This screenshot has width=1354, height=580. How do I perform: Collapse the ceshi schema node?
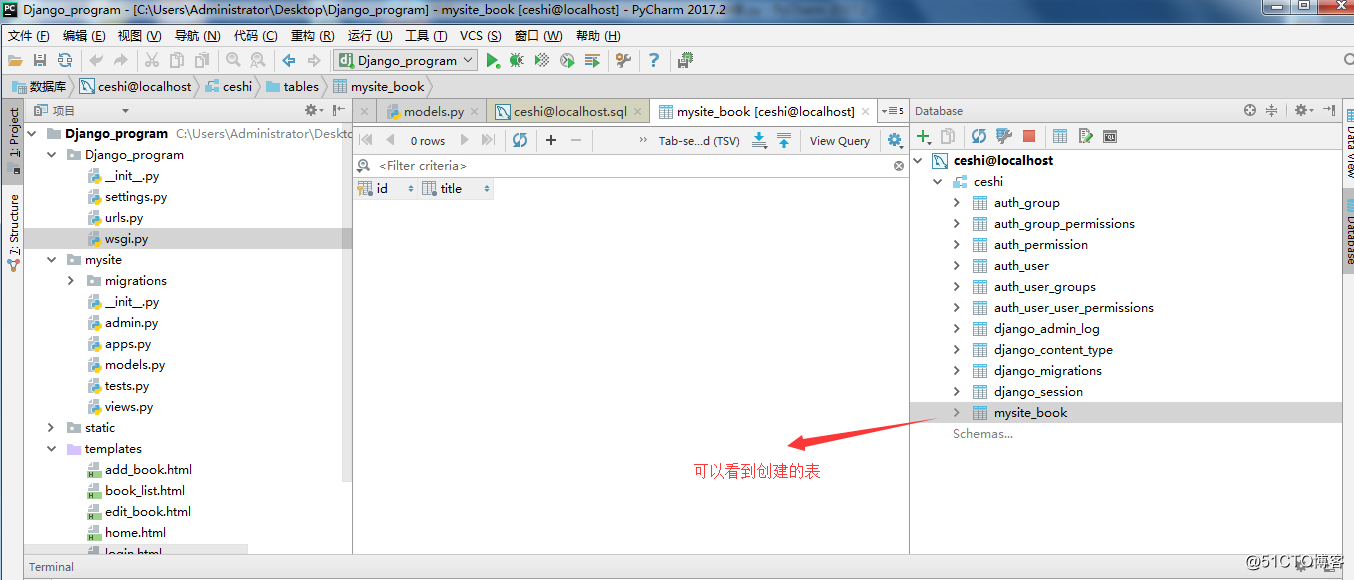click(x=937, y=182)
